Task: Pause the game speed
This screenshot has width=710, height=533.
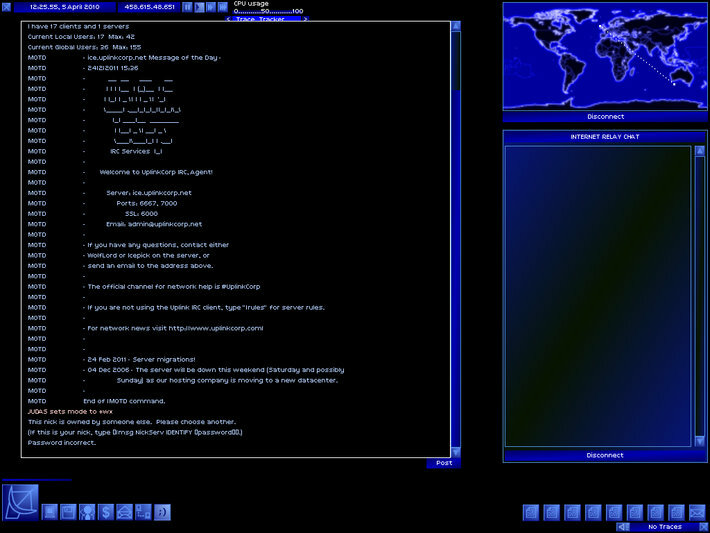Action: pos(187,6)
